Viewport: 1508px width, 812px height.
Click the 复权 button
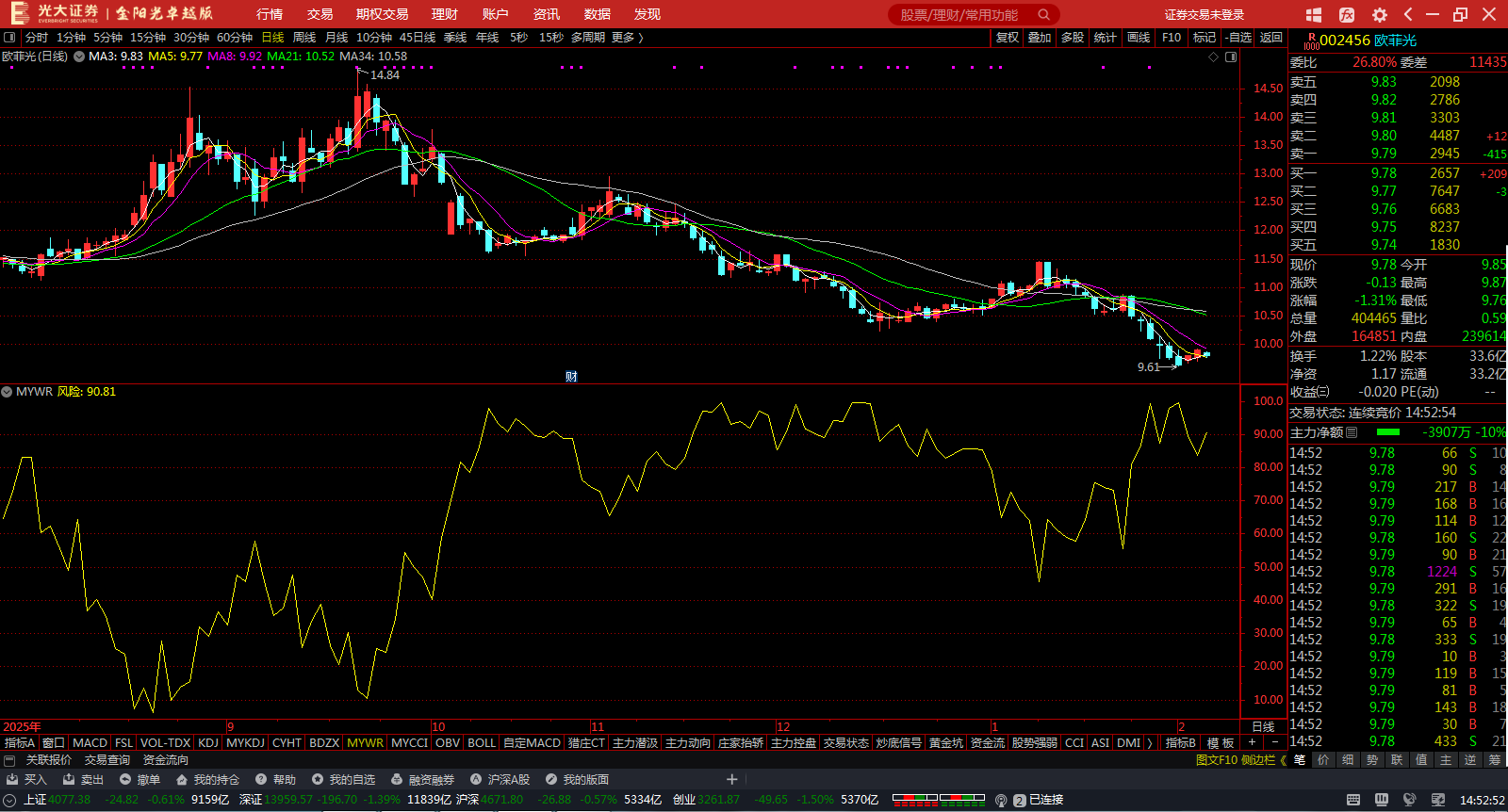[x=1007, y=38]
